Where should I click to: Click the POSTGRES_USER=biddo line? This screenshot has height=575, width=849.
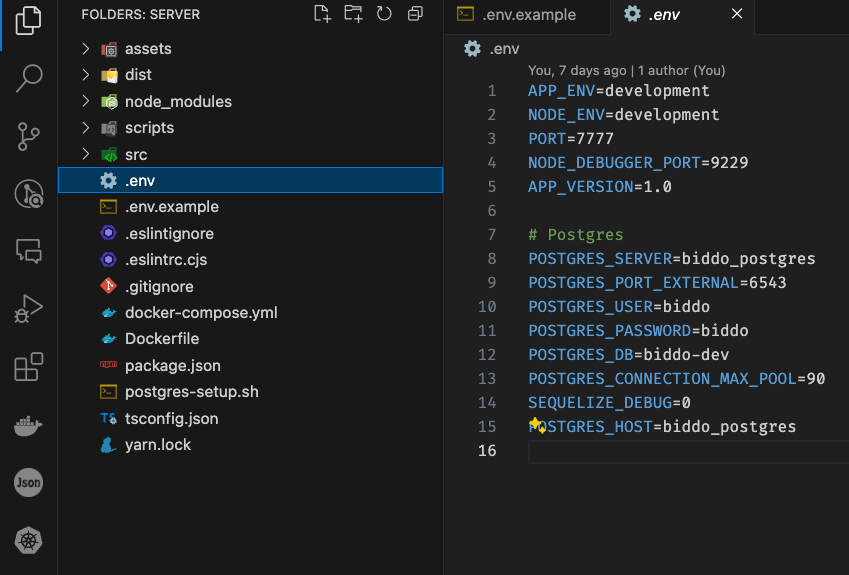tap(618, 306)
